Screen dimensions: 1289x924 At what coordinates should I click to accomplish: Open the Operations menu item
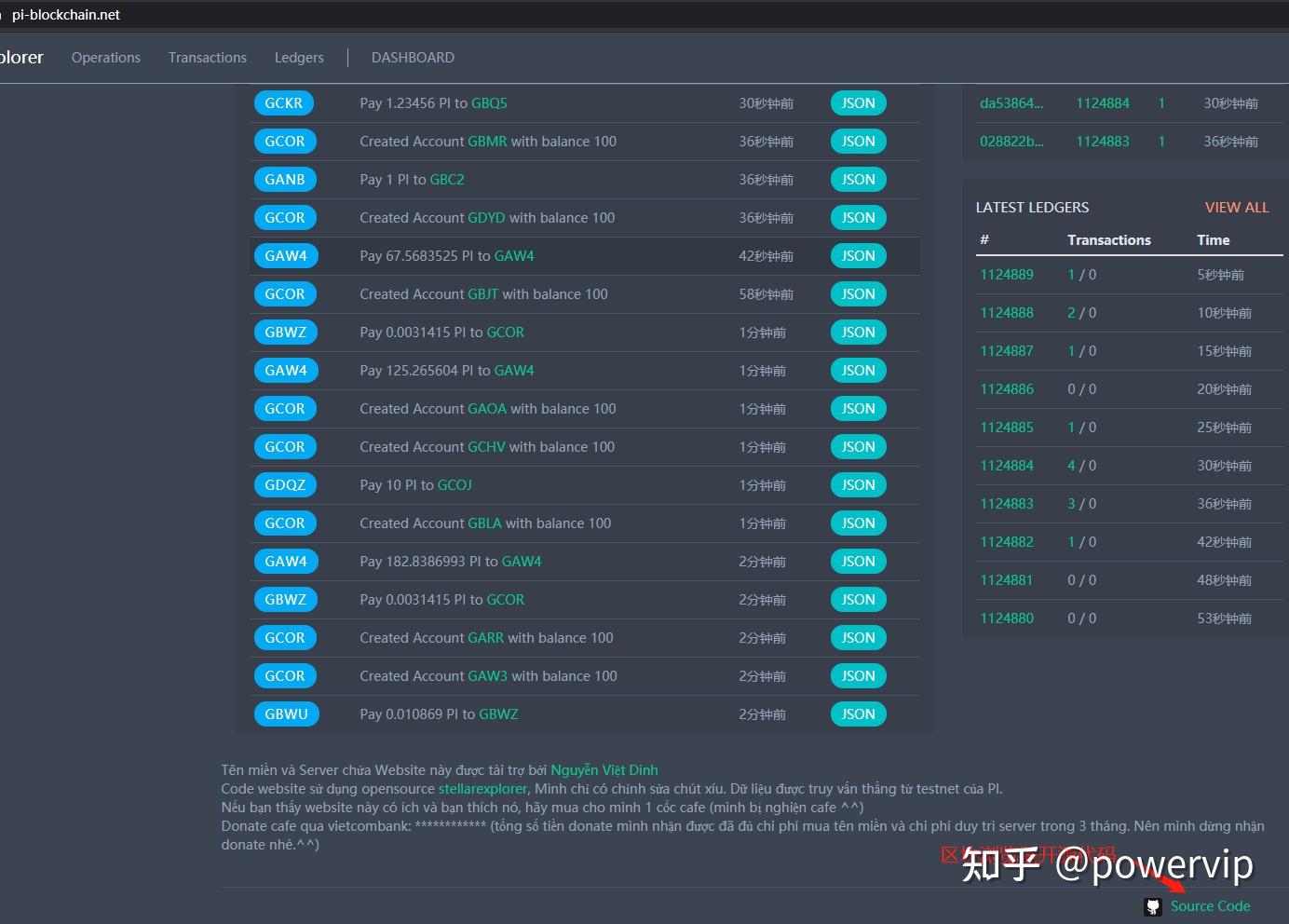[x=106, y=58]
